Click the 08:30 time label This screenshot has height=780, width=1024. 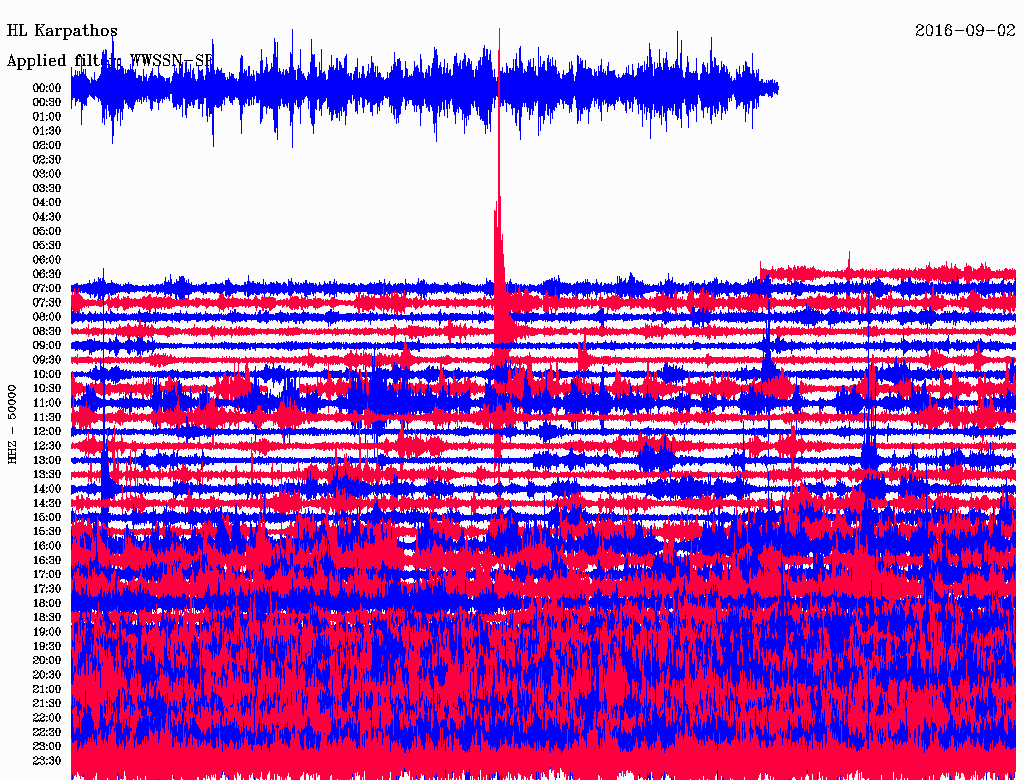point(47,331)
